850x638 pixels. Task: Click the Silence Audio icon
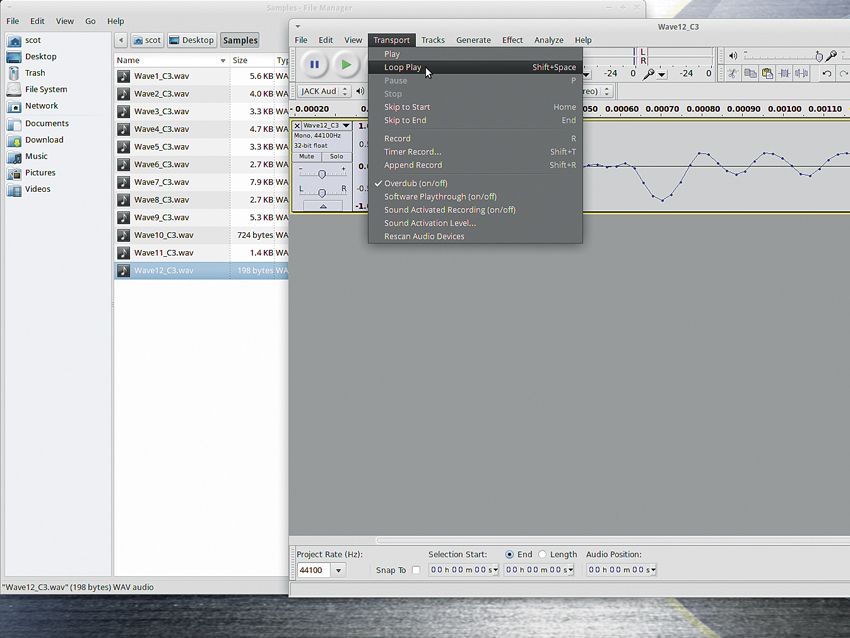click(x=800, y=73)
